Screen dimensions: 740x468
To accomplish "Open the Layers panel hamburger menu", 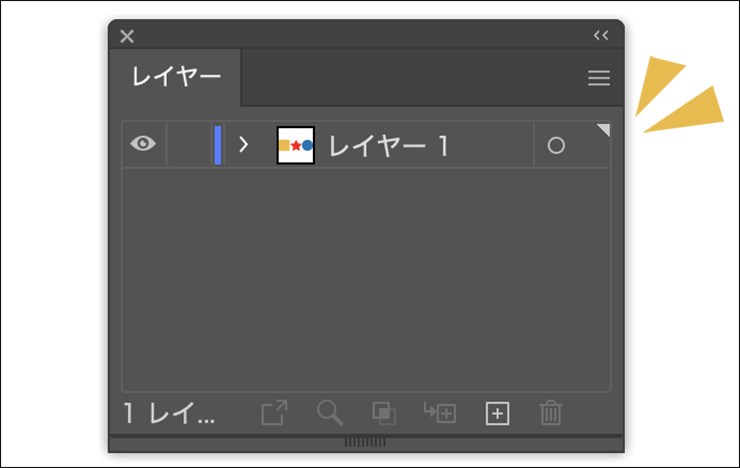I will (x=598, y=78).
